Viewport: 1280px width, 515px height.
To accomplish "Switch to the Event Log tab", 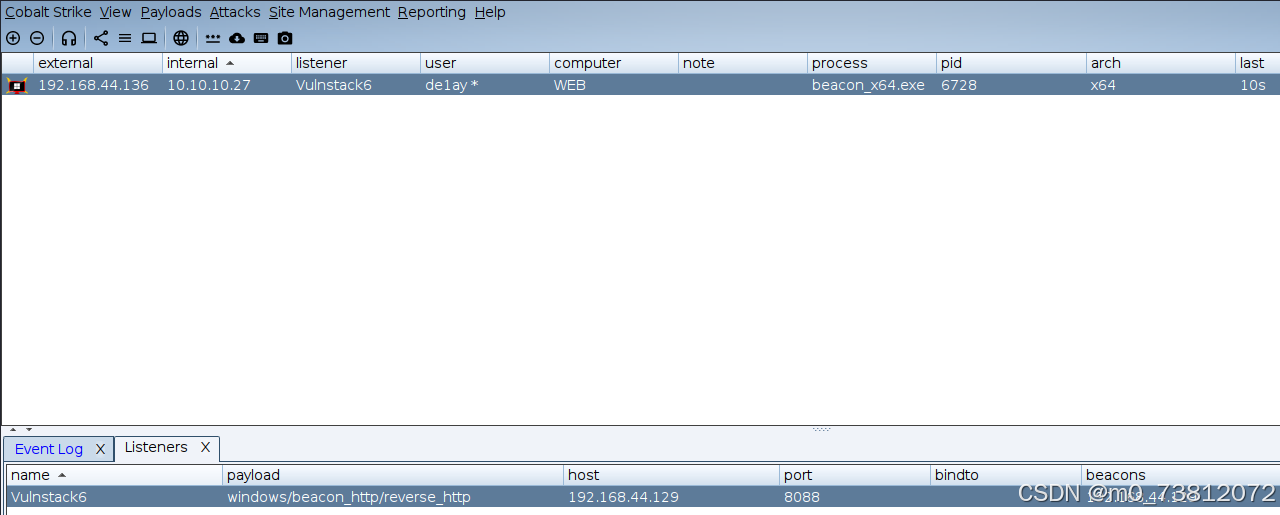I will (x=49, y=449).
